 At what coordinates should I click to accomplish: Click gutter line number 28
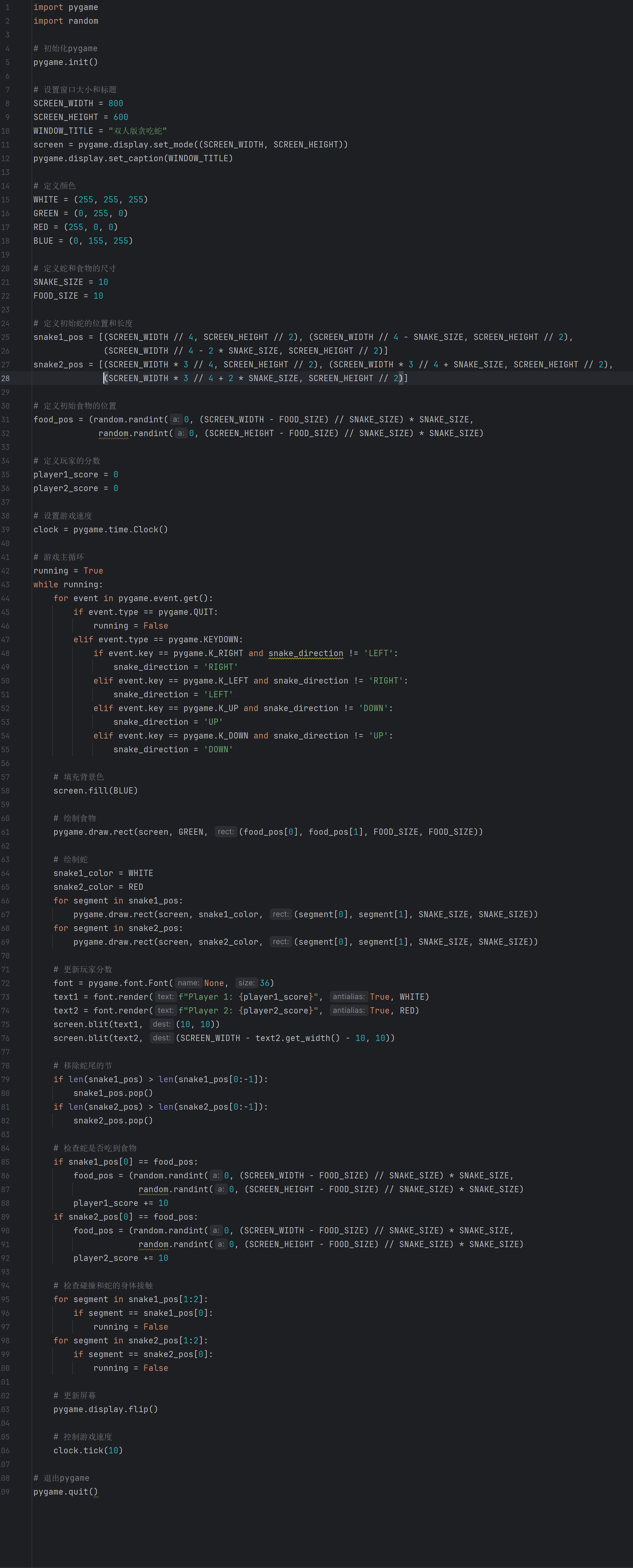5,379
